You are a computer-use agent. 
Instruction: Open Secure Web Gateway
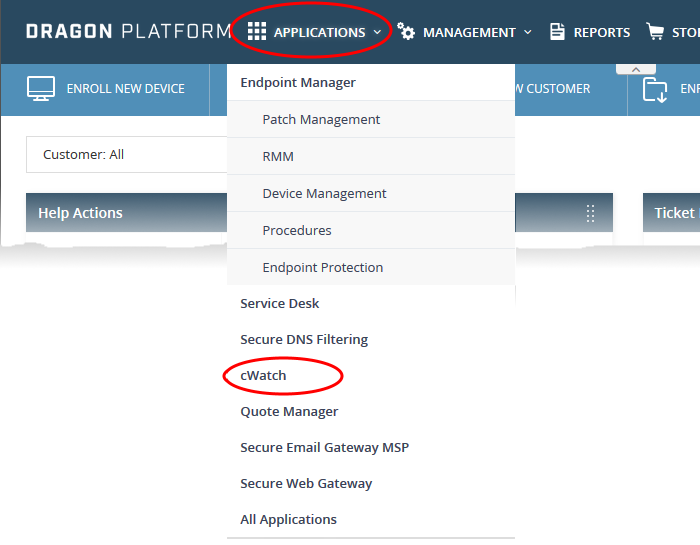(x=371, y=484)
